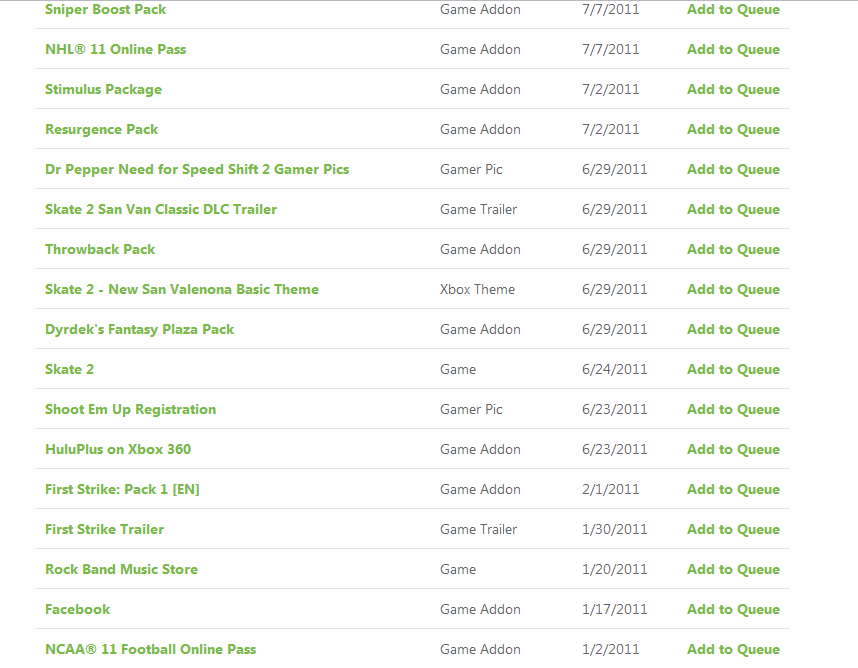858x668 pixels.
Task: Select the 6/24/2011 date for Skate 2
Action: pos(614,369)
